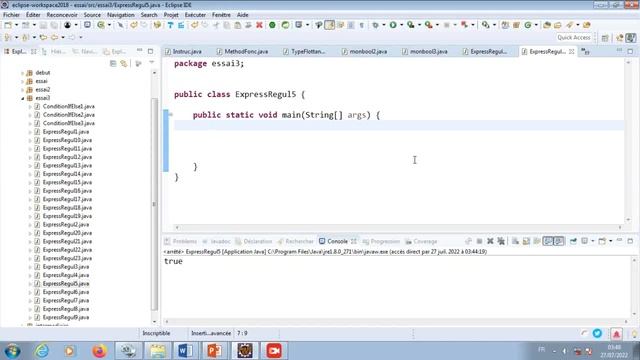Image resolution: width=640 pixels, height=360 pixels.
Task: Toggle the highlighted Mark Occurrences toolbar button
Action: click(x=329, y=25)
